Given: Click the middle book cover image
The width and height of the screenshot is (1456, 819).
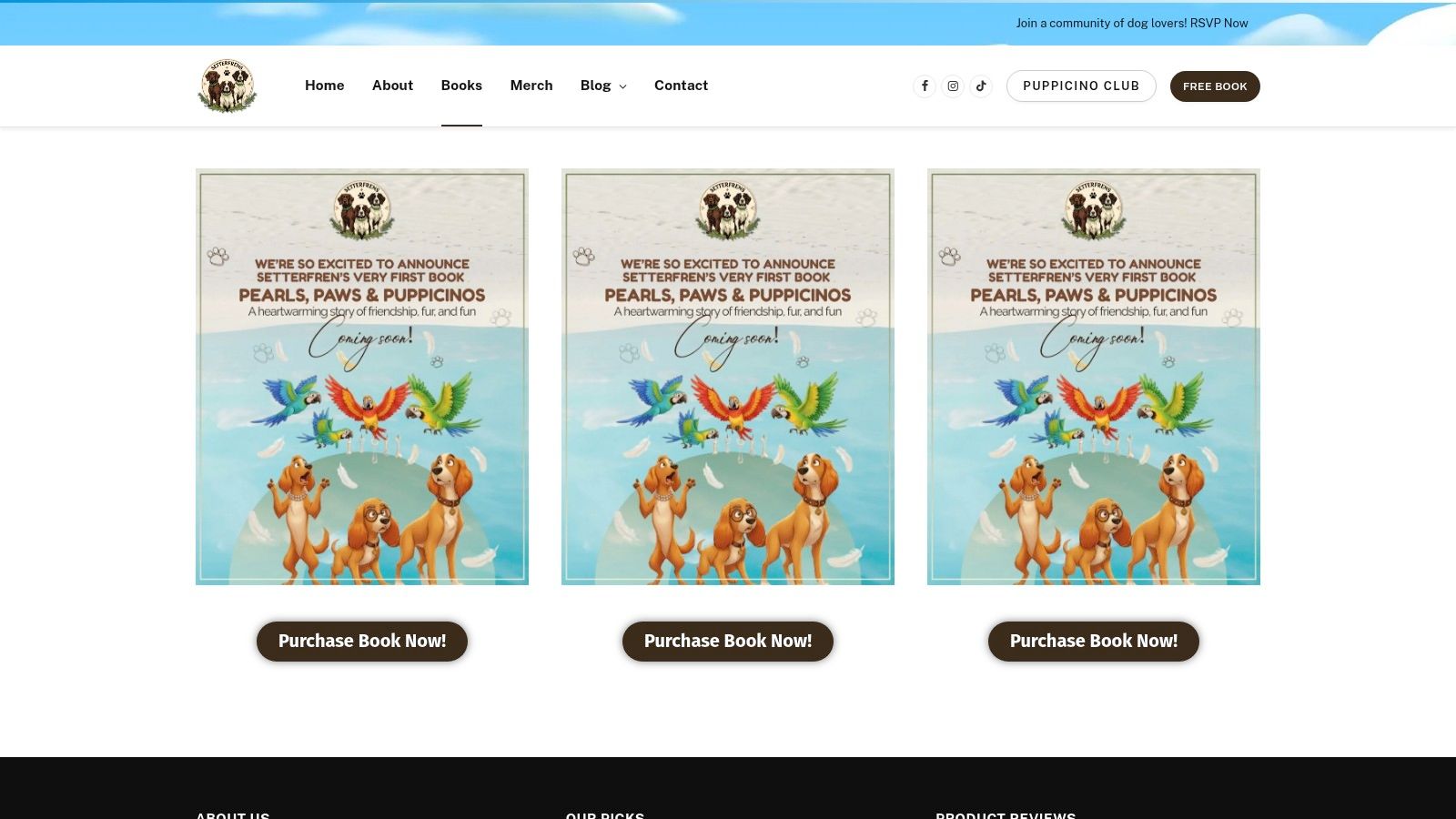Looking at the screenshot, I should coord(728,377).
